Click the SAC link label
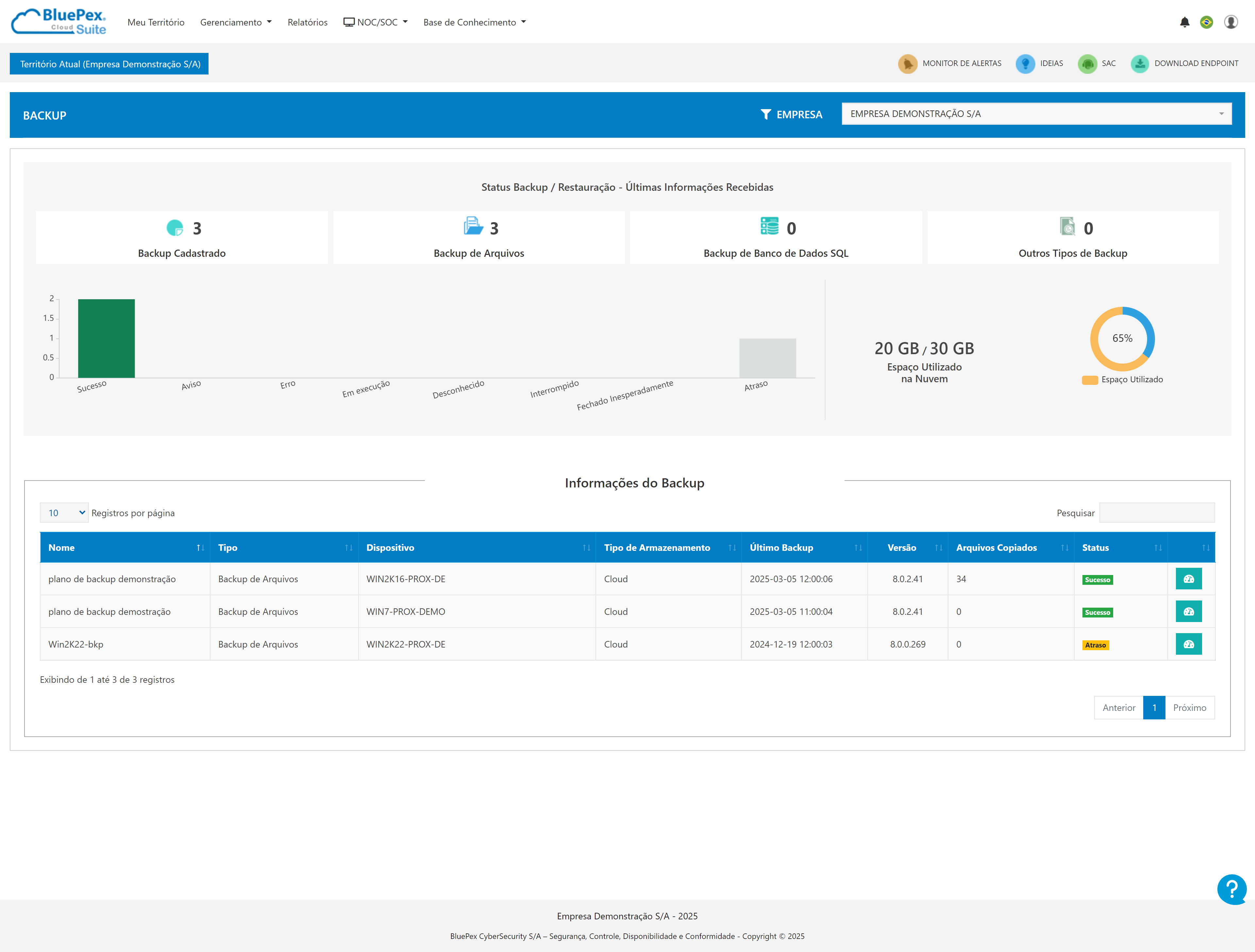 [1109, 63]
